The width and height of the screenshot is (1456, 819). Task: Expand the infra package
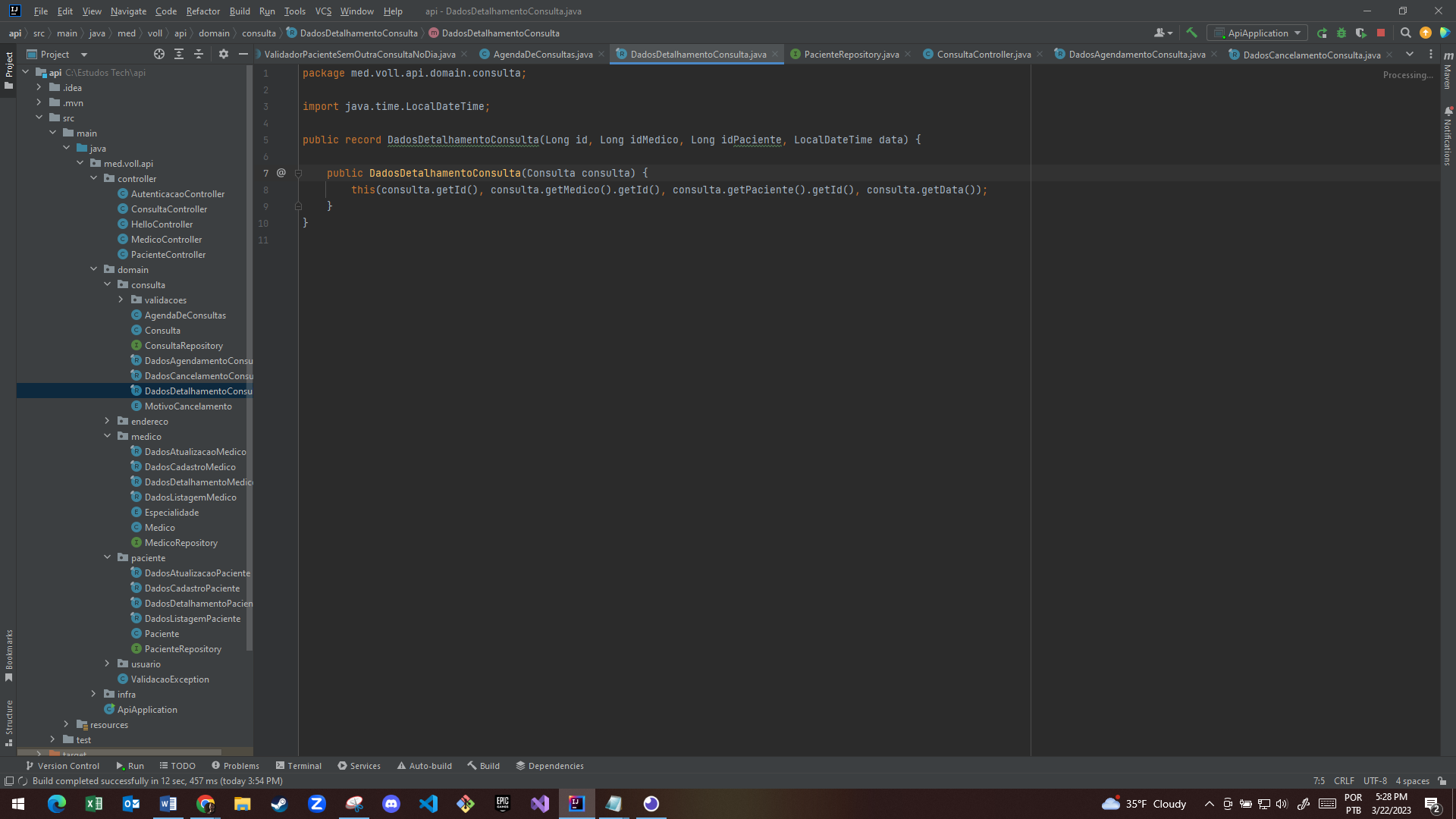click(x=94, y=694)
